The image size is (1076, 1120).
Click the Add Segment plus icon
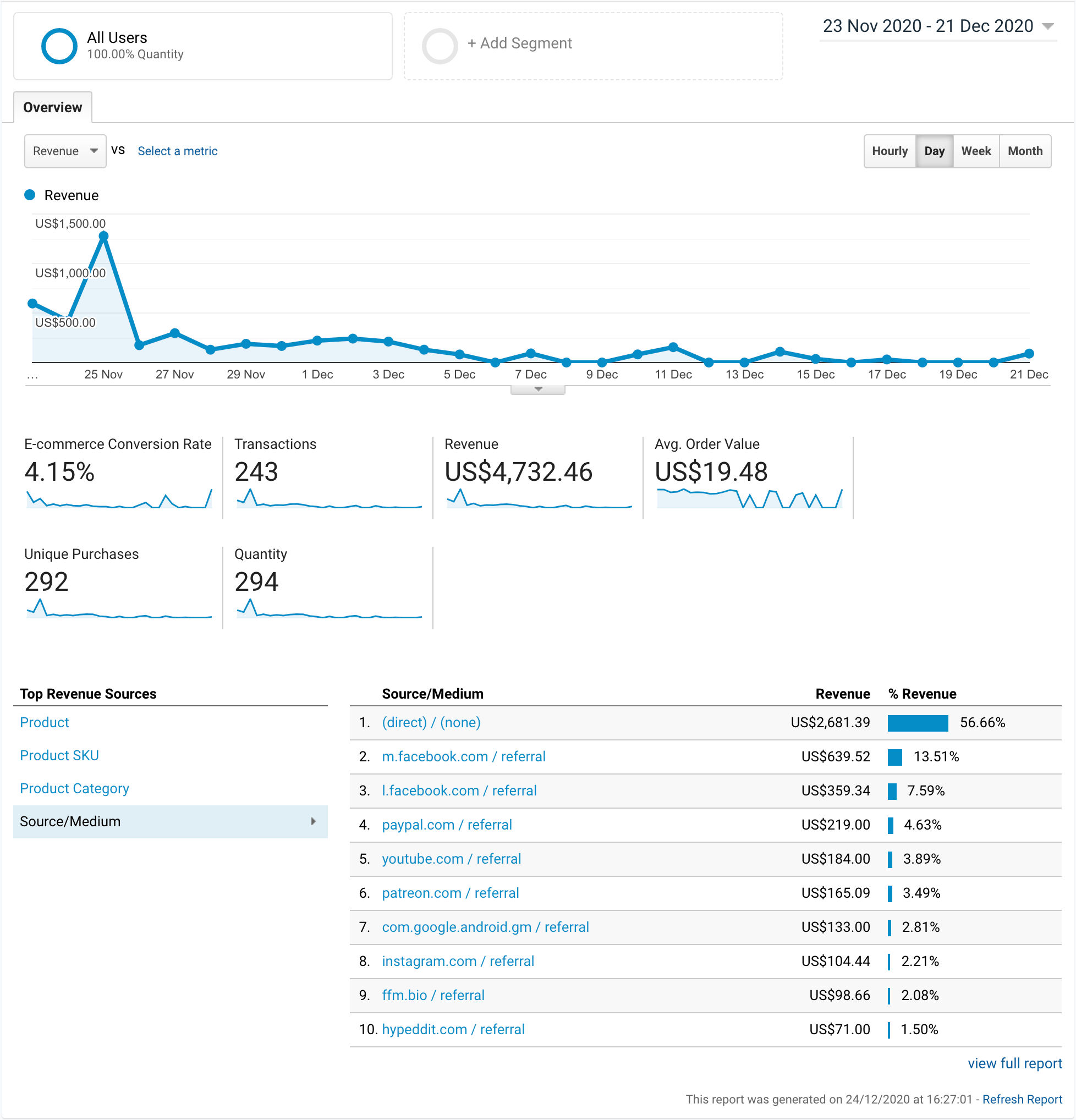[439, 43]
